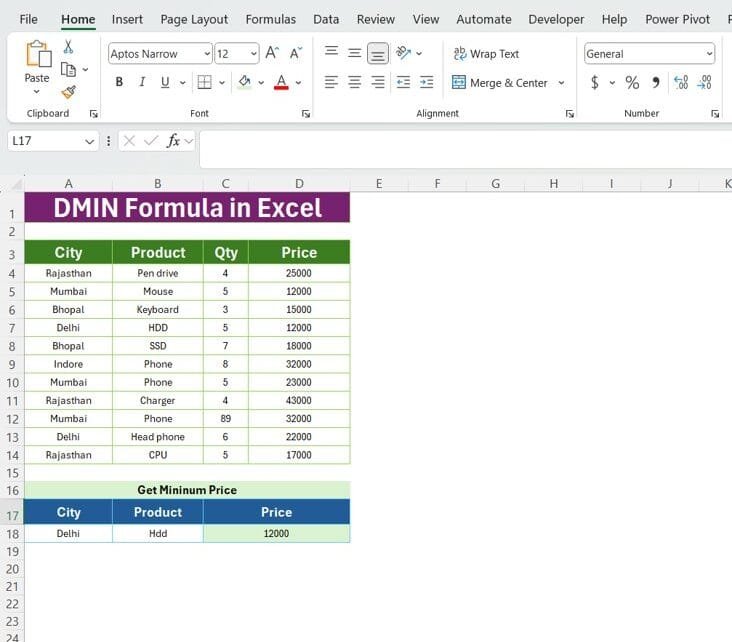Decrease indent icon

click(403, 82)
